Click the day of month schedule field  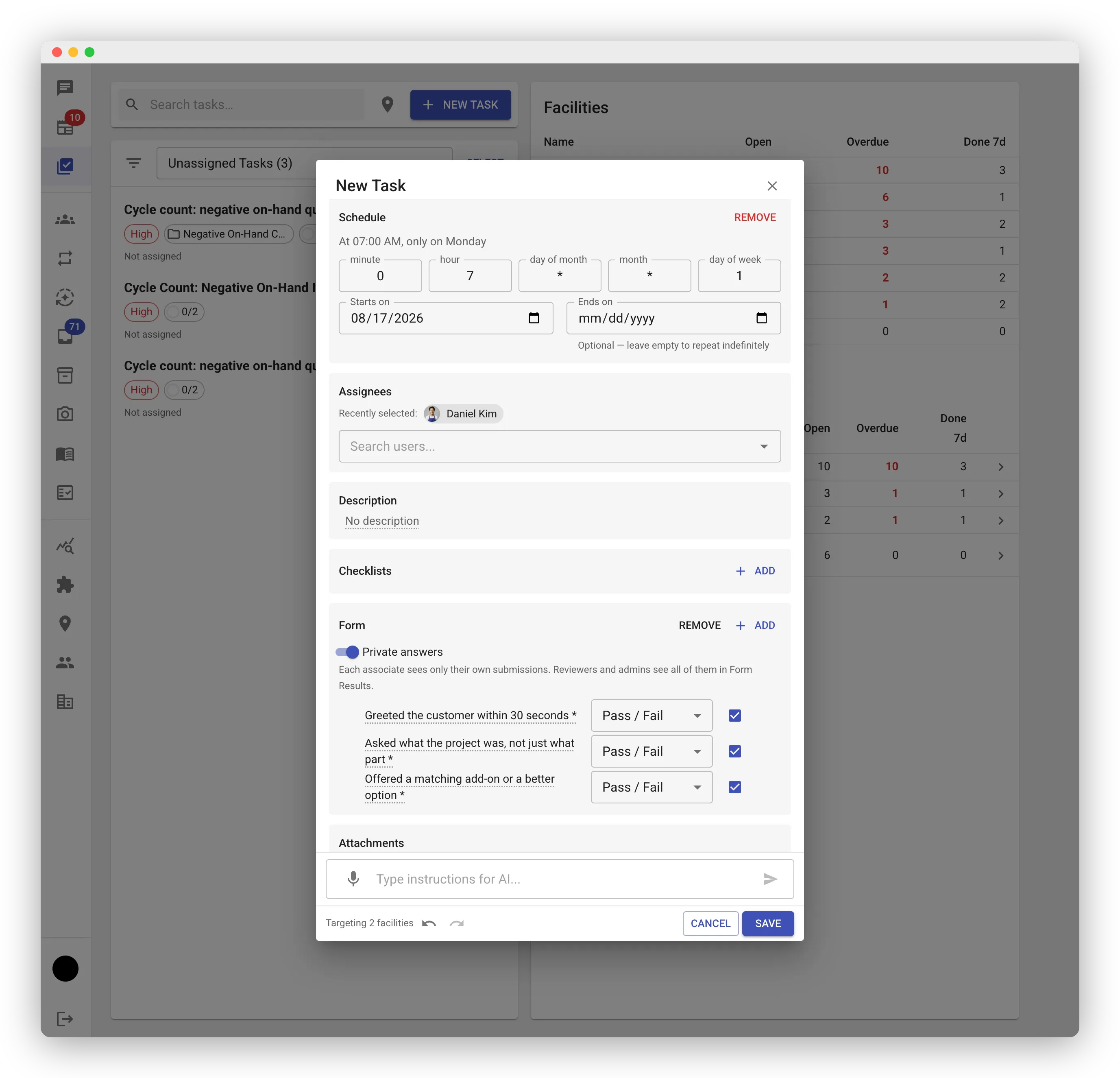pyautogui.click(x=560, y=275)
